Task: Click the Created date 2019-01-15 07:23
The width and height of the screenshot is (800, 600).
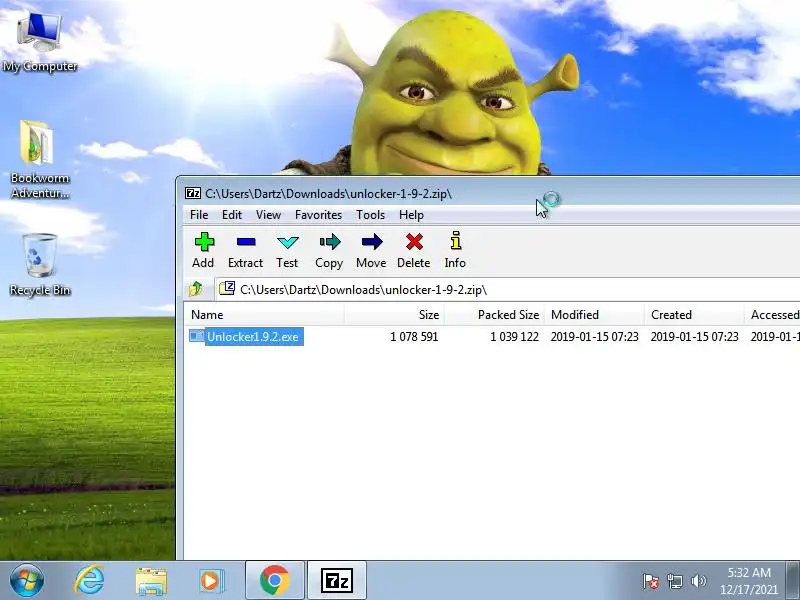Action: pos(694,337)
